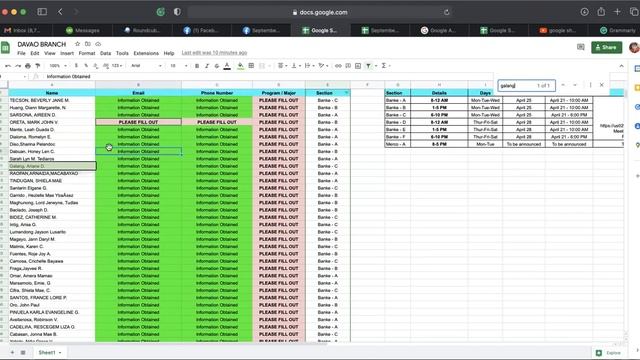The width and height of the screenshot is (640, 360).
Task: Open find more options menu
Action: 590,85
